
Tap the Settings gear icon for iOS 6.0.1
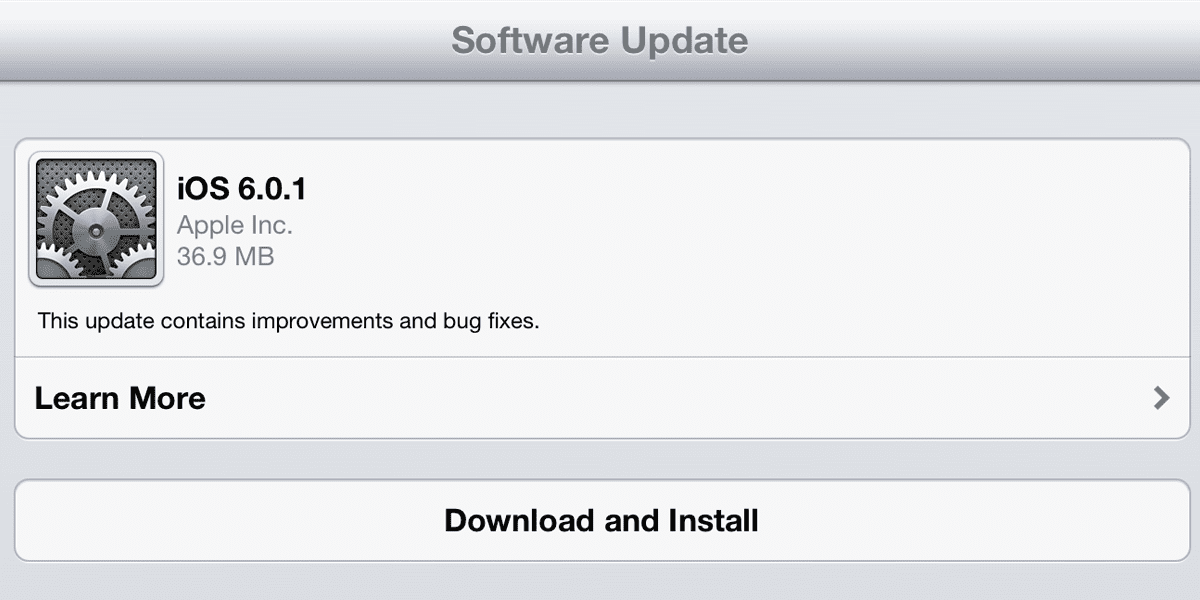coord(96,220)
